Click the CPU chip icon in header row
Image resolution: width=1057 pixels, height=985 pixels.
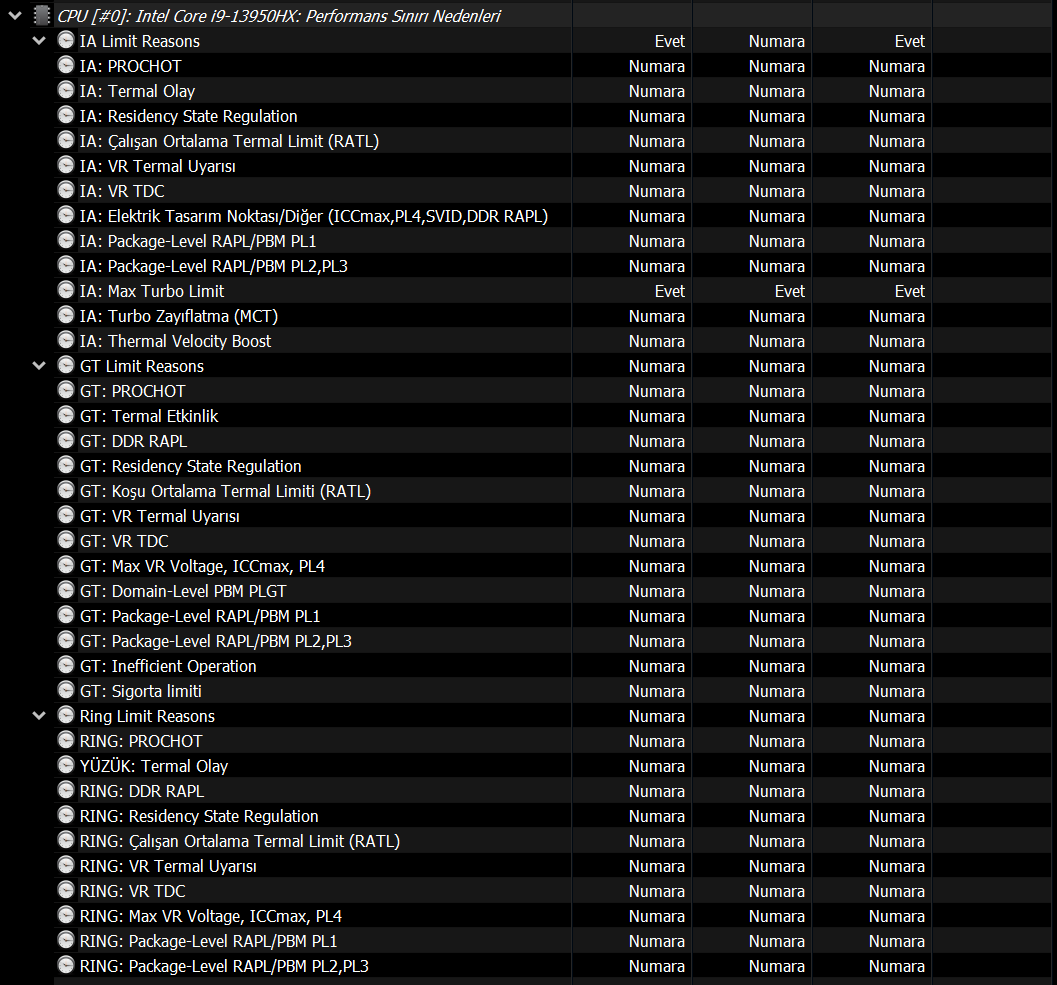42,16
